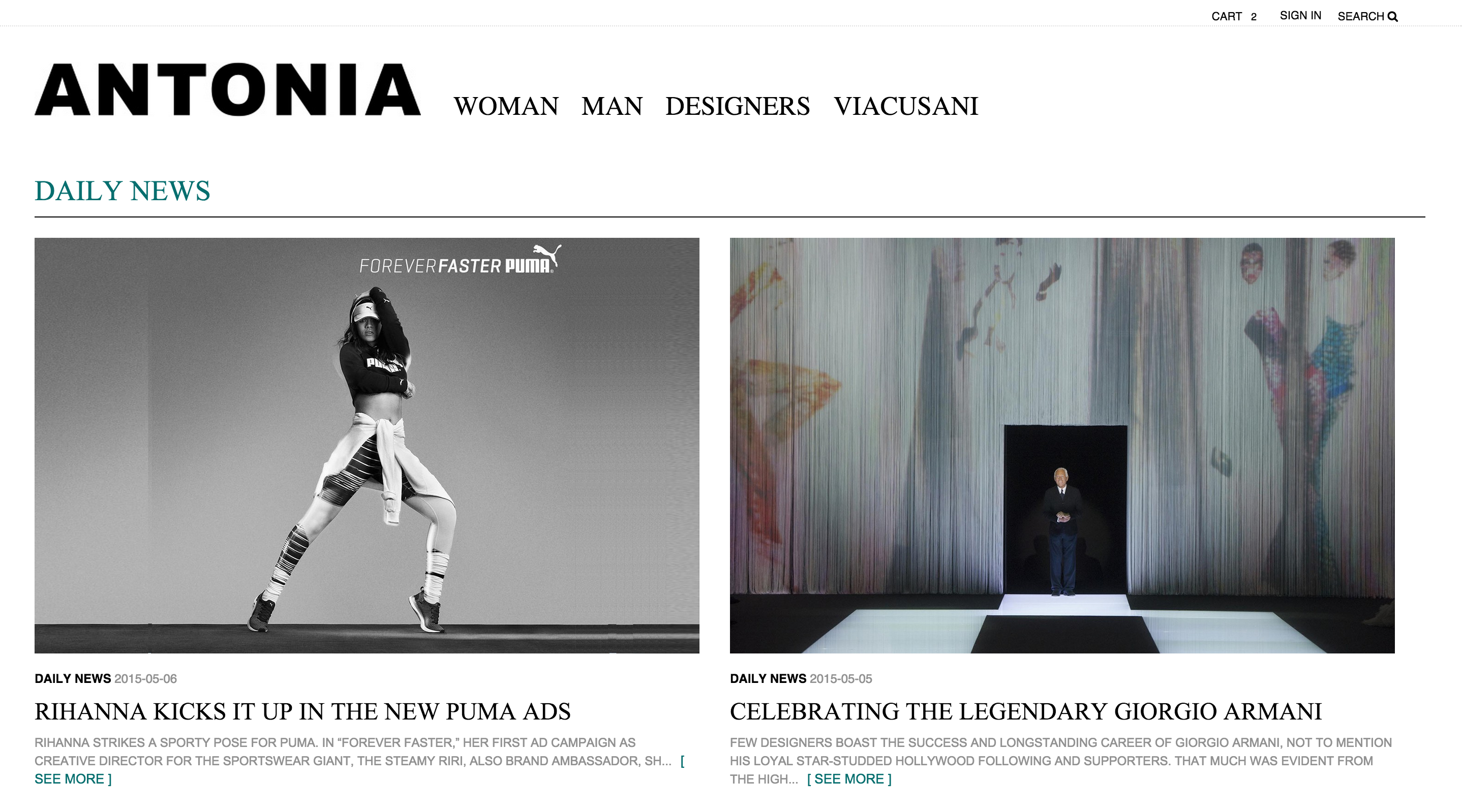Click the ANTONIA logo
Viewport: 1462px width, 812px height.
(228, 89)
